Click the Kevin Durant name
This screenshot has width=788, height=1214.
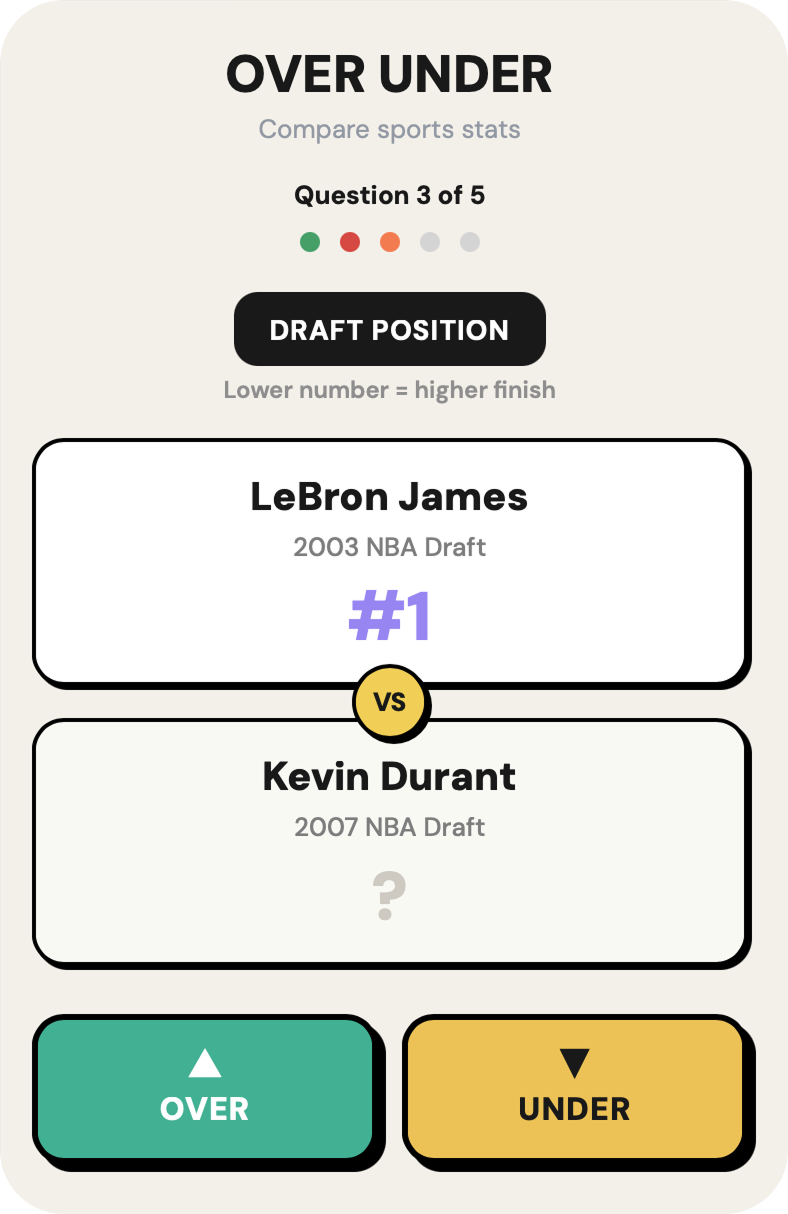coord(390,777)
